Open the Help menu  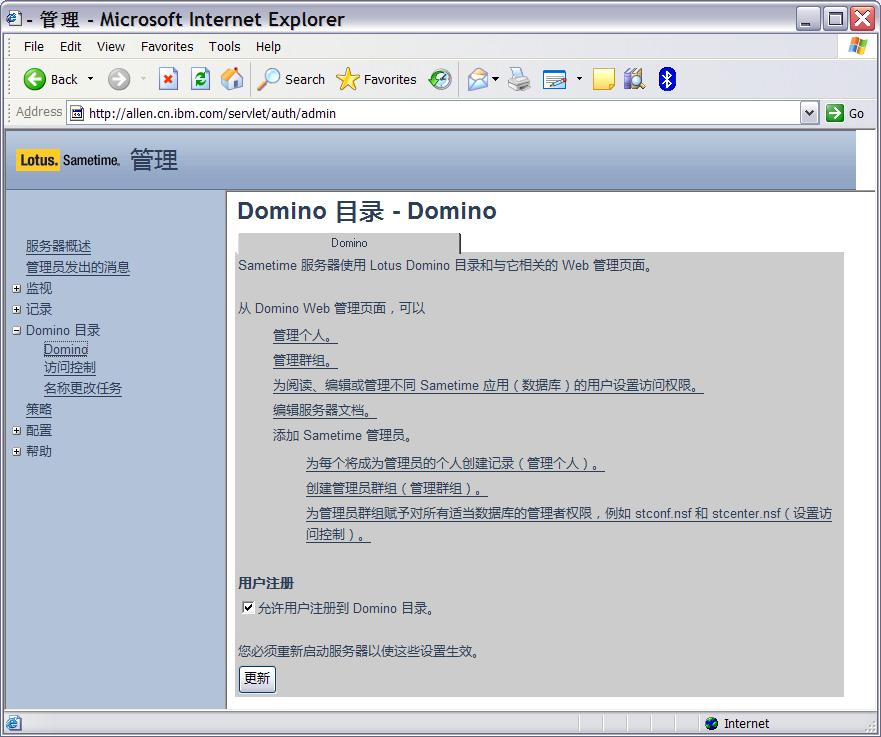(x=268, y=47)
